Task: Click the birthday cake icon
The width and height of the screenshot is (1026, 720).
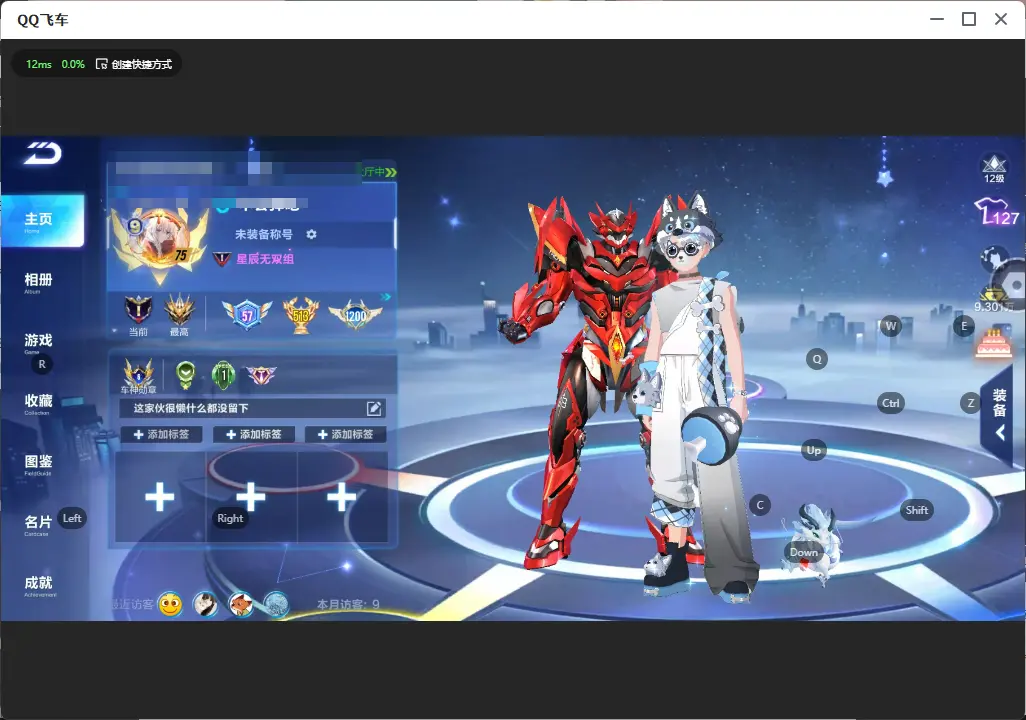Action: [993, 343]
